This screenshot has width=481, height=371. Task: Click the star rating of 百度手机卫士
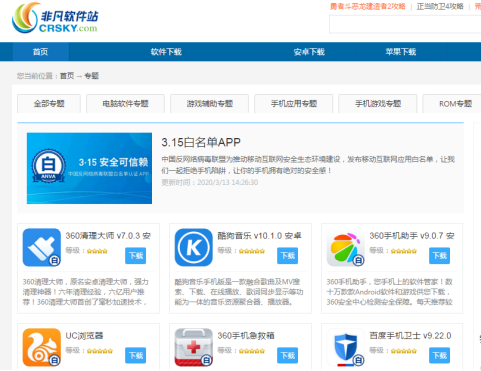[404, 351]
